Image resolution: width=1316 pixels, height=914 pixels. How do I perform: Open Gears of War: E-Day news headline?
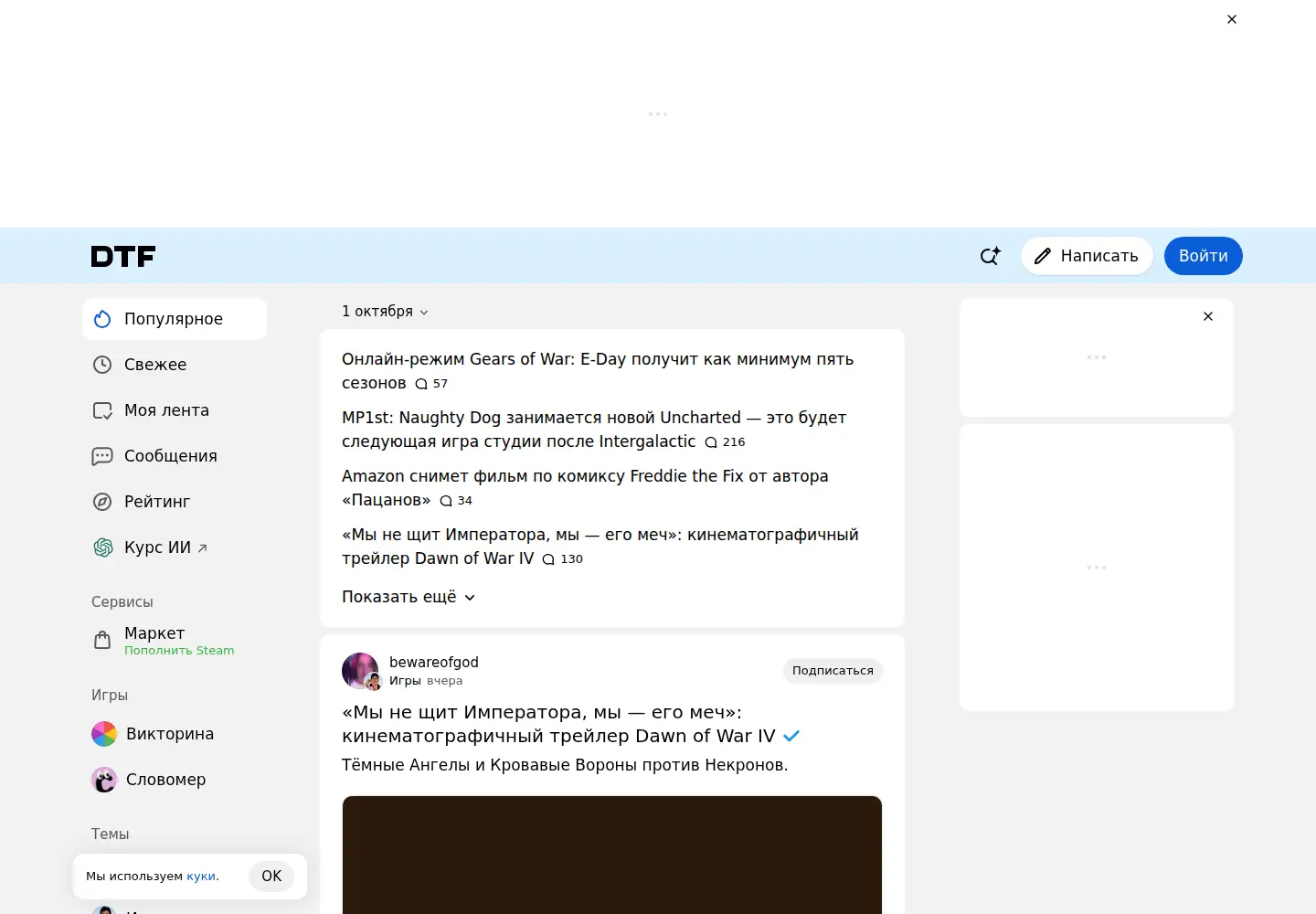598,371
